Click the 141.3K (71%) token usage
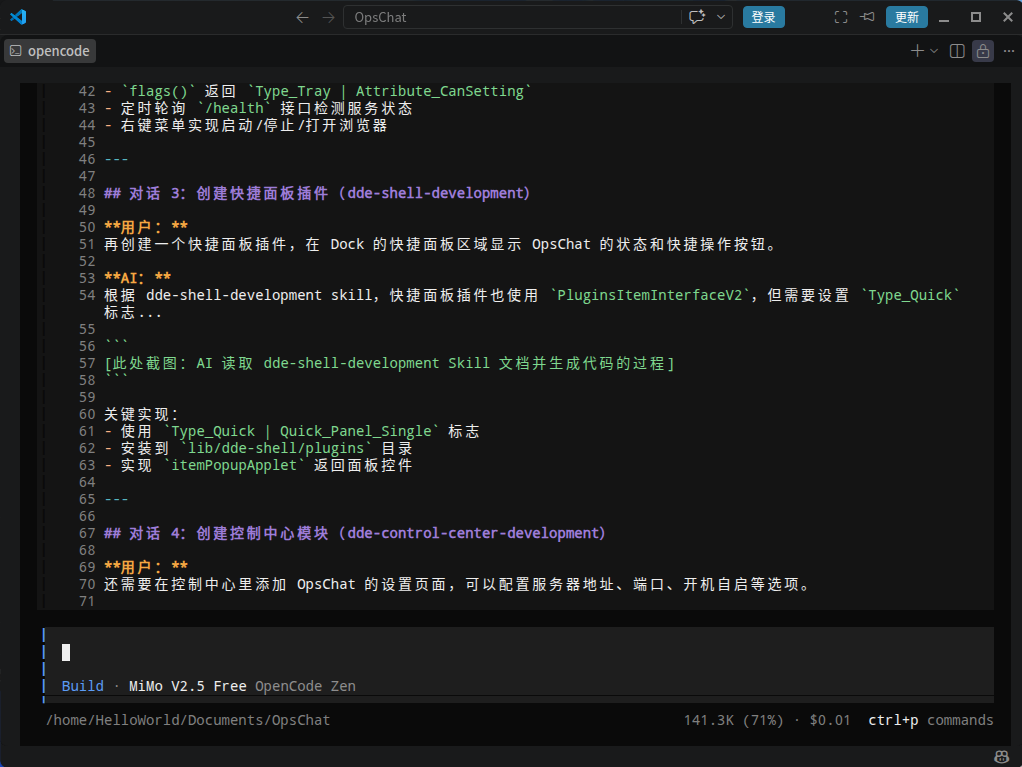The width and height of the screenshot is (1022, 767). click(x=733, y=720)
